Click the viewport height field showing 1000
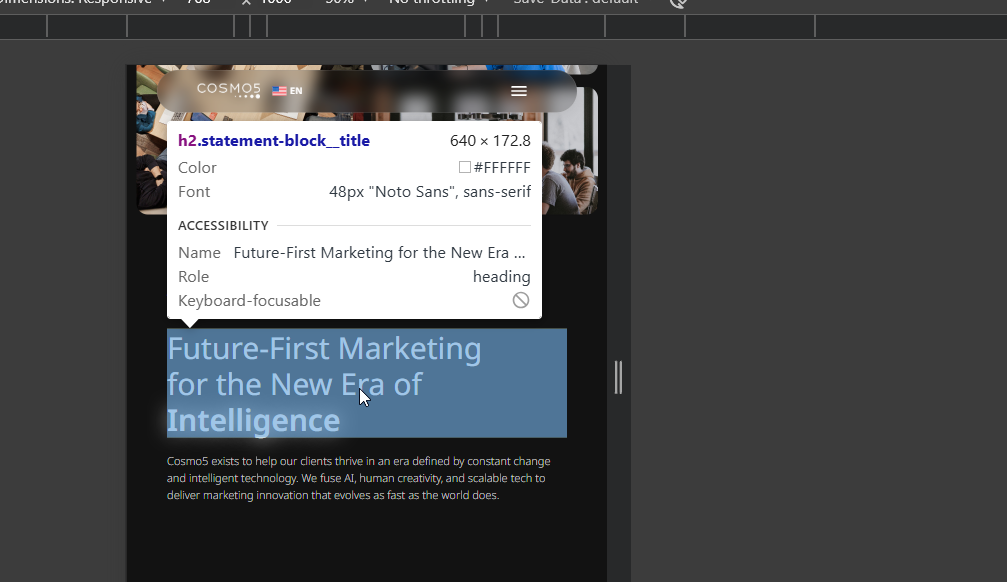The image size is (1007, 582). [275, 3]
